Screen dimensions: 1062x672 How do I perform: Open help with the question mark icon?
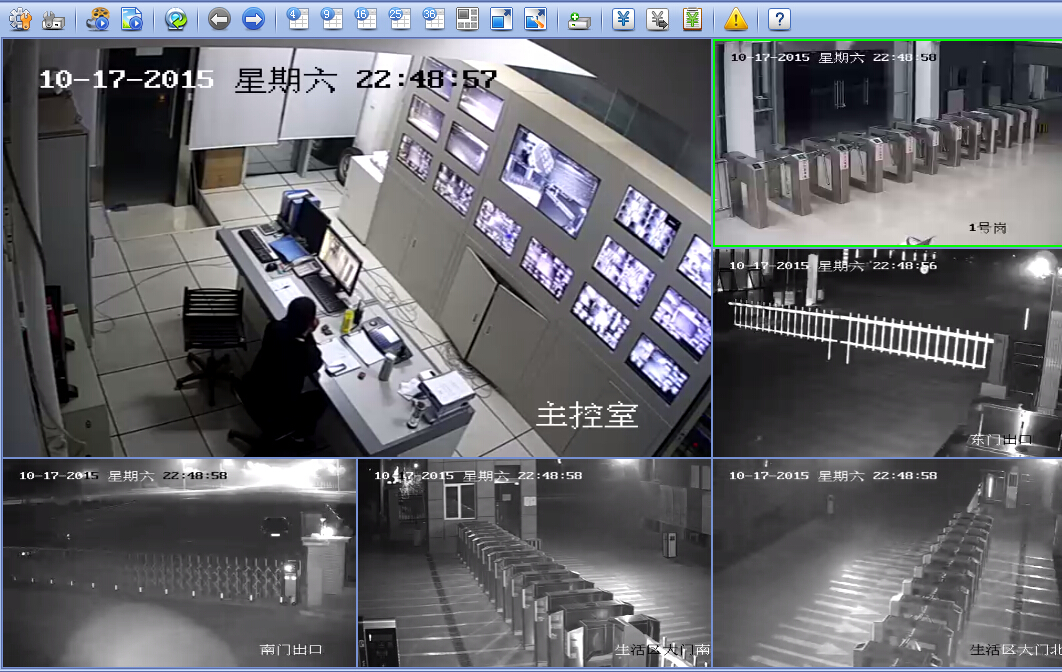pyautogui.click(x=779, y=18)
